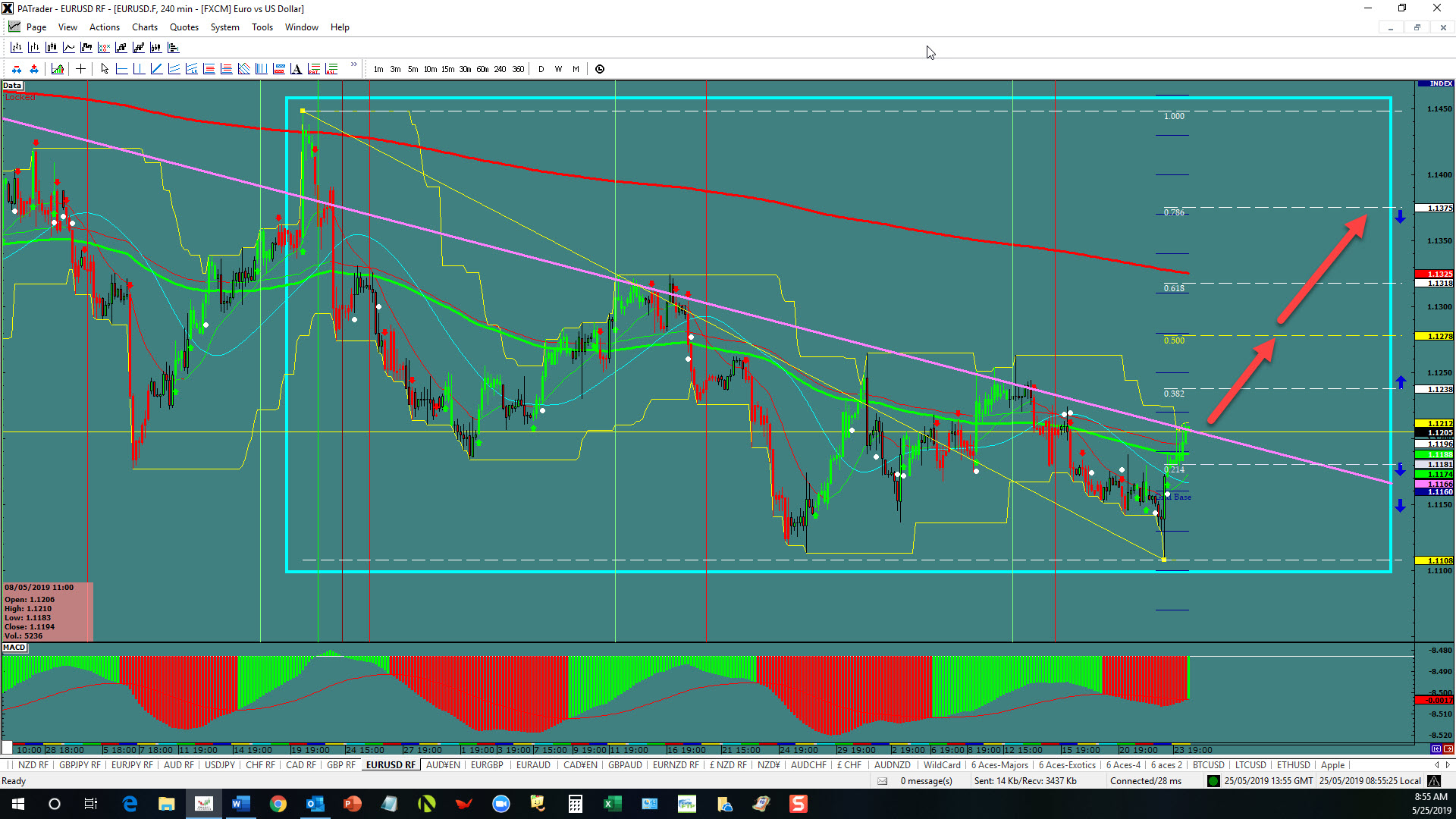Click the clock icon in timeframe toolbar
This screenshot has height=819, width=1456.
[600, 69]
